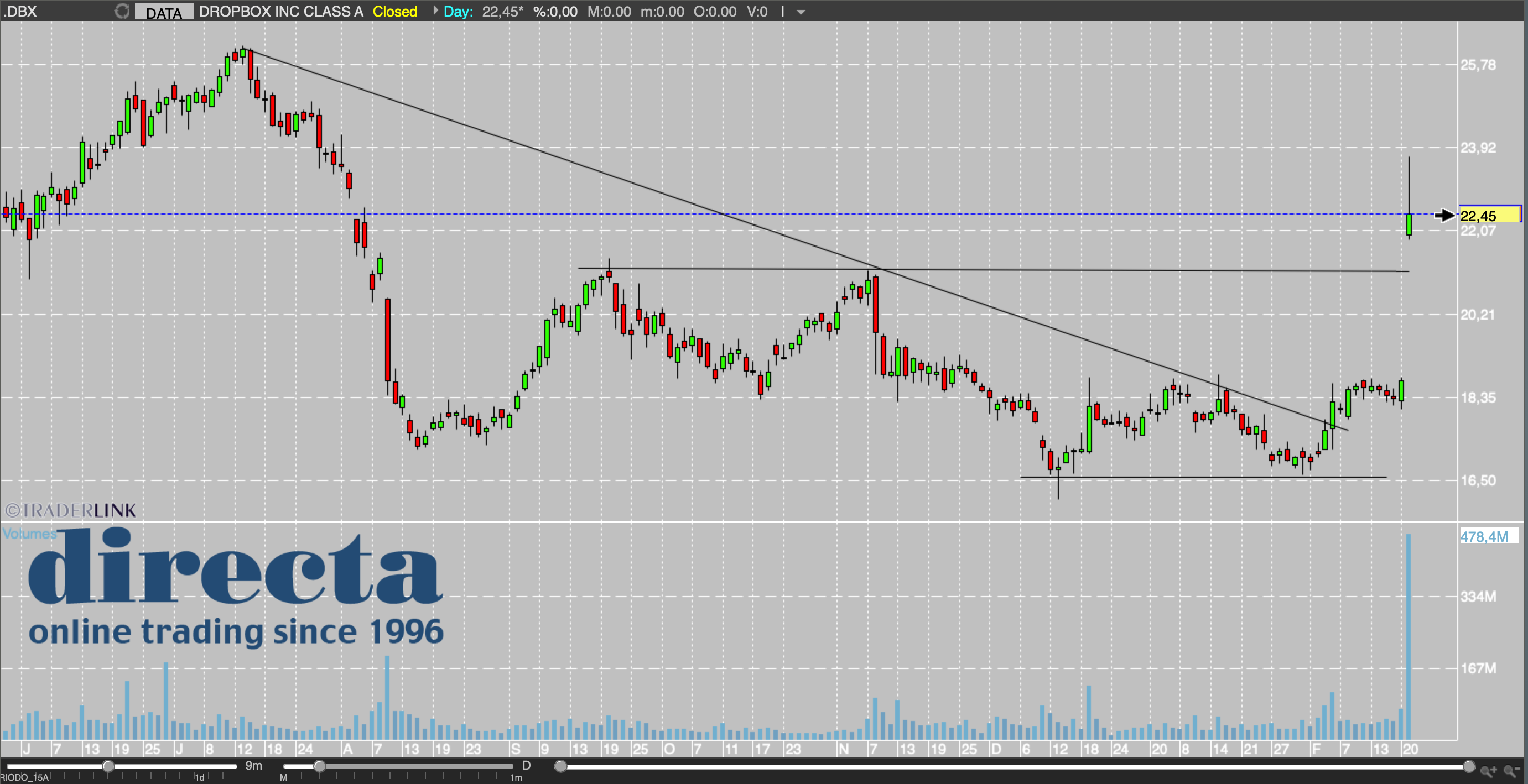
Task: Click the cyan Day: label
Action: point(458,11)
